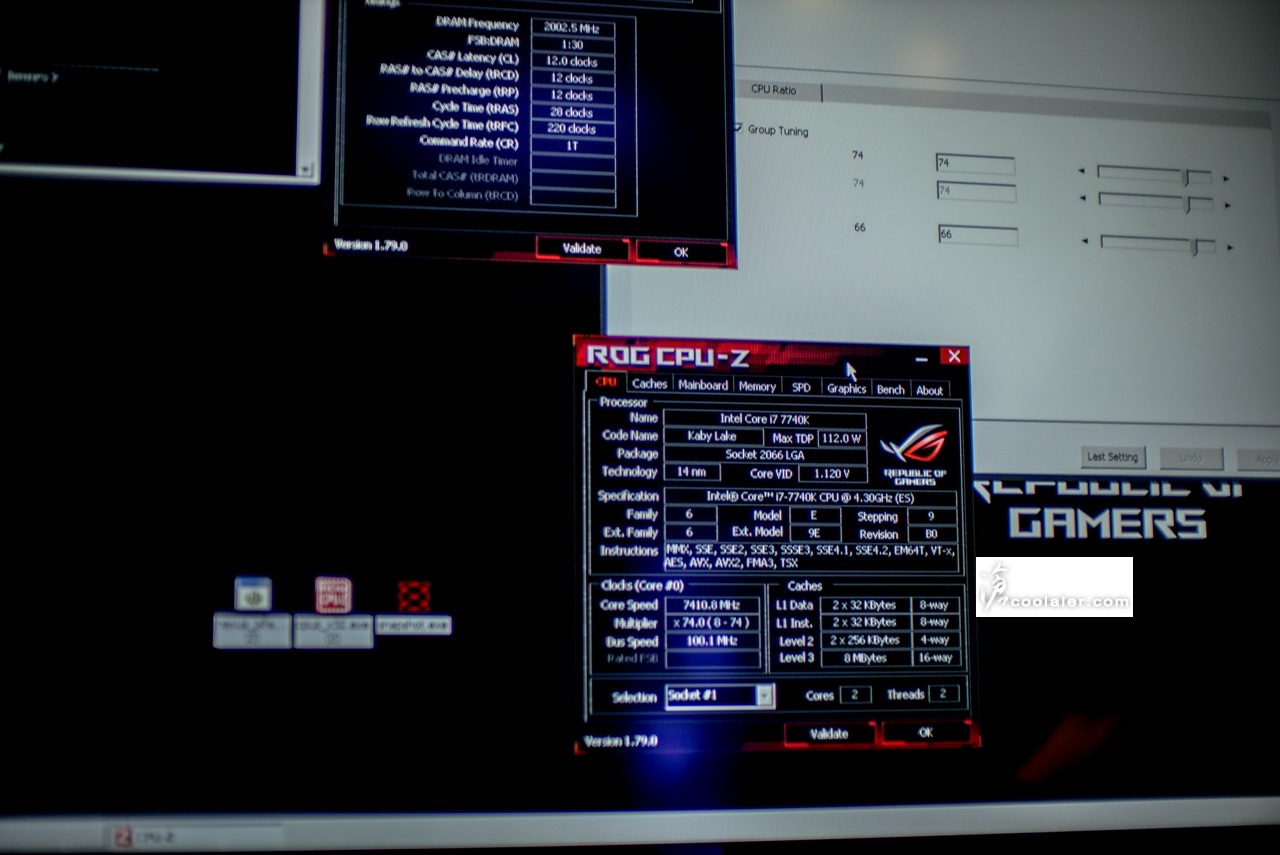Click the Package value 'Socket 2066 LGA'
This screenshot has height=855, width=1280.
point(765,455)
